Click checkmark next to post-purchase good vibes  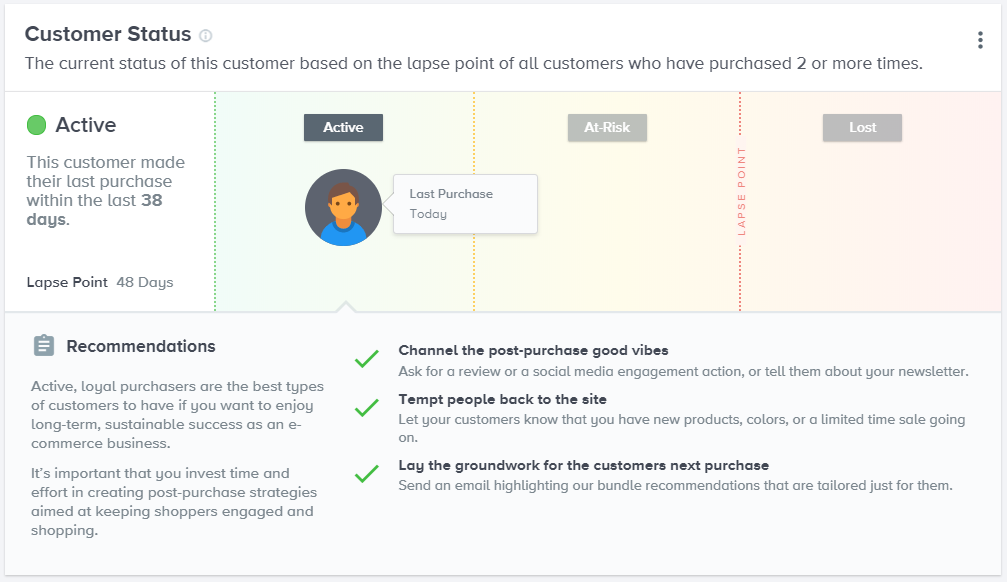click(367, 358)
